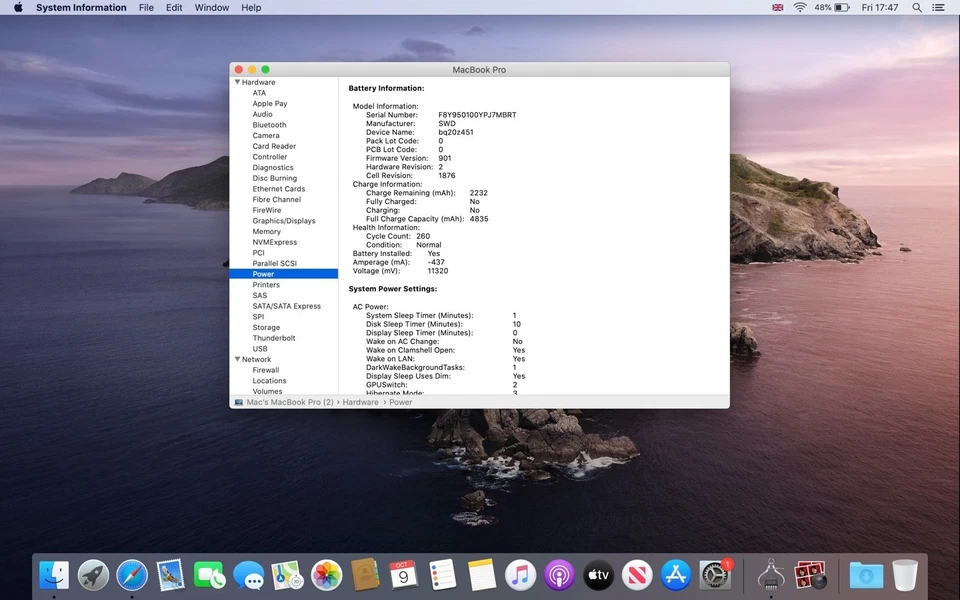Image resolution: width=960 pixels, height=600 pixels.
Task: Click System Information icon in Dock
Action: pos(771,576)
